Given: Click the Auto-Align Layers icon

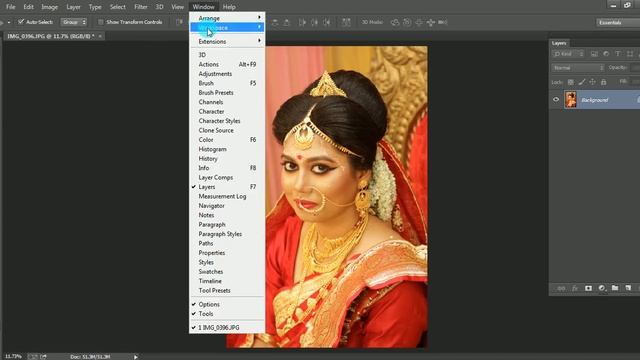Looking at the screenshot, I should point(346,22).
